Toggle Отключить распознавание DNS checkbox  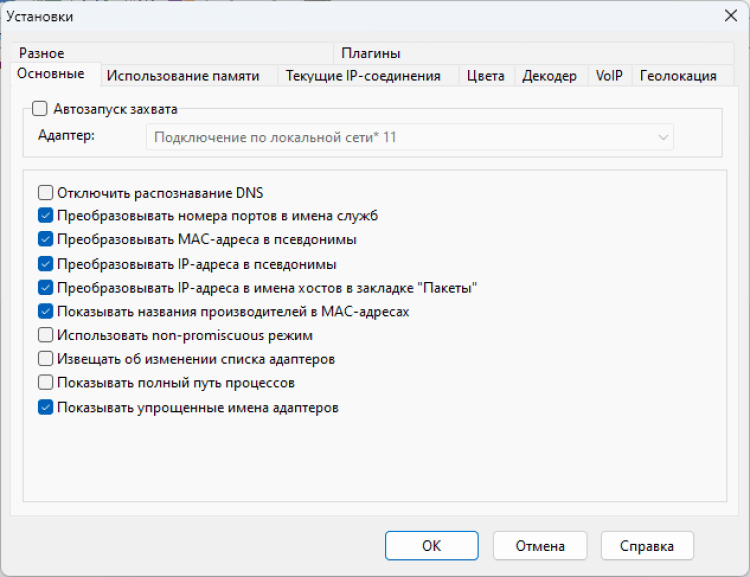(x=45, y=193)
